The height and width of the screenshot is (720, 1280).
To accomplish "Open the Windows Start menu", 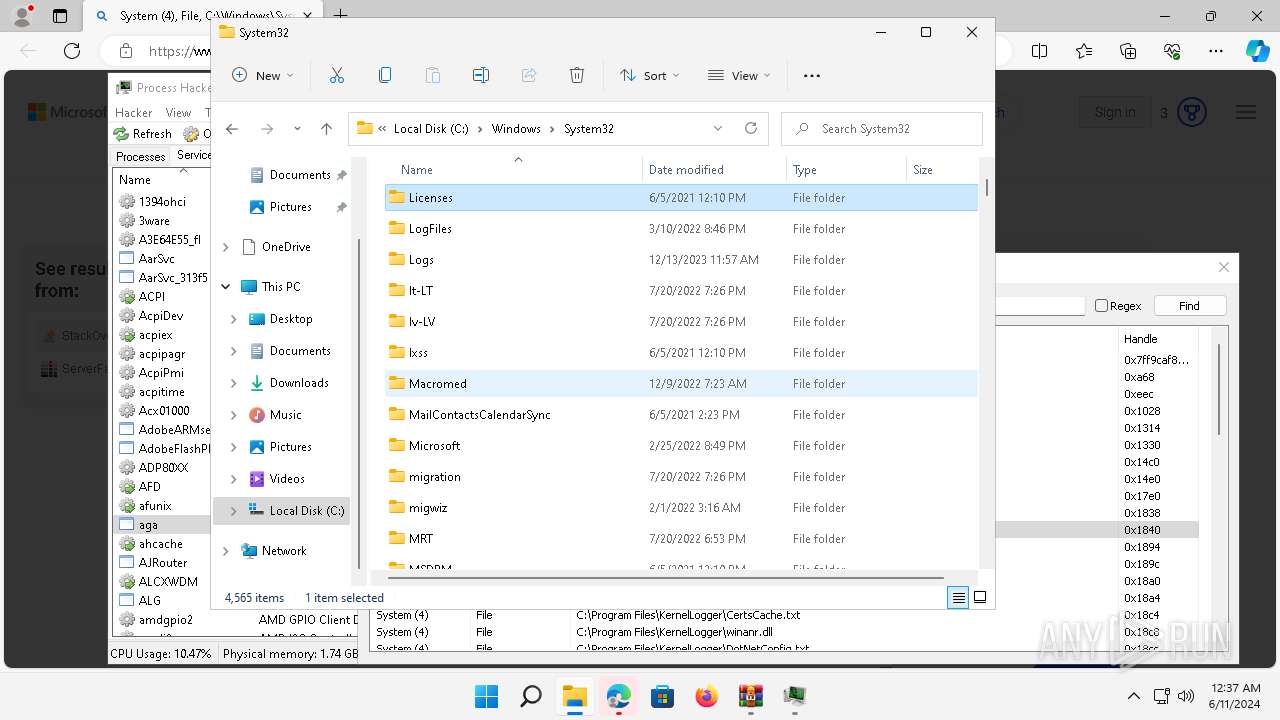I will [487, 696].
